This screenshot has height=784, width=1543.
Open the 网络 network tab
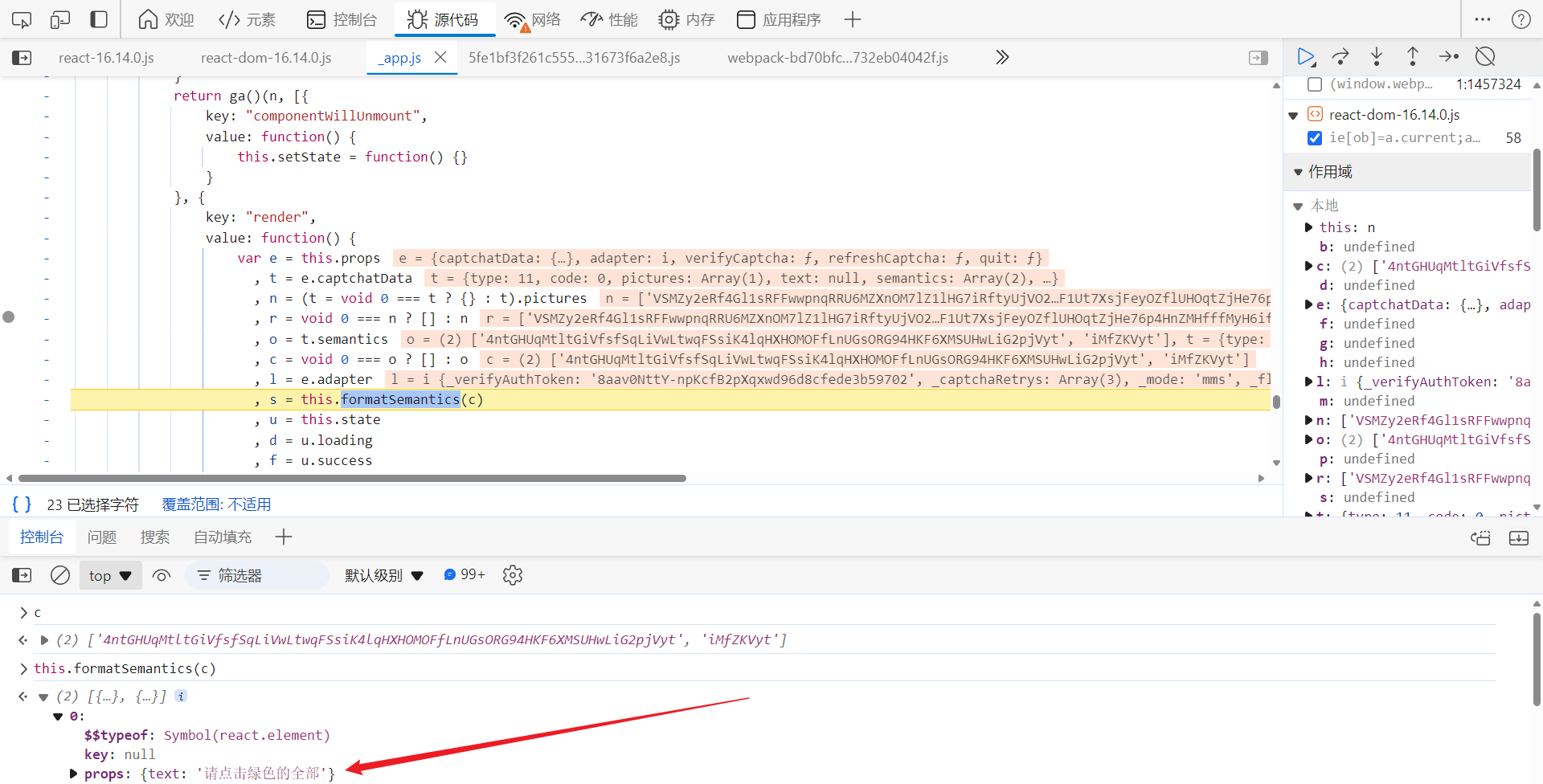tap(532, 19)
